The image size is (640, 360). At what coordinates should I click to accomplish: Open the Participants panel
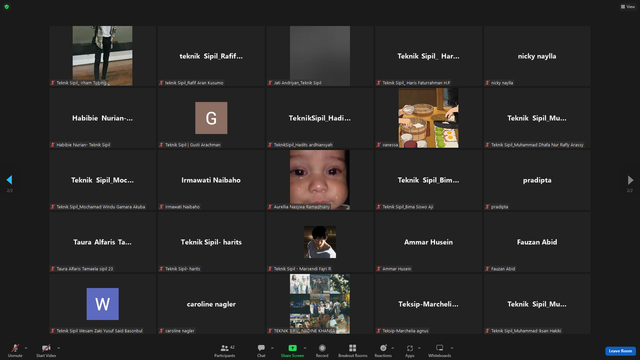pyautogui.click(x=225, y=350)
